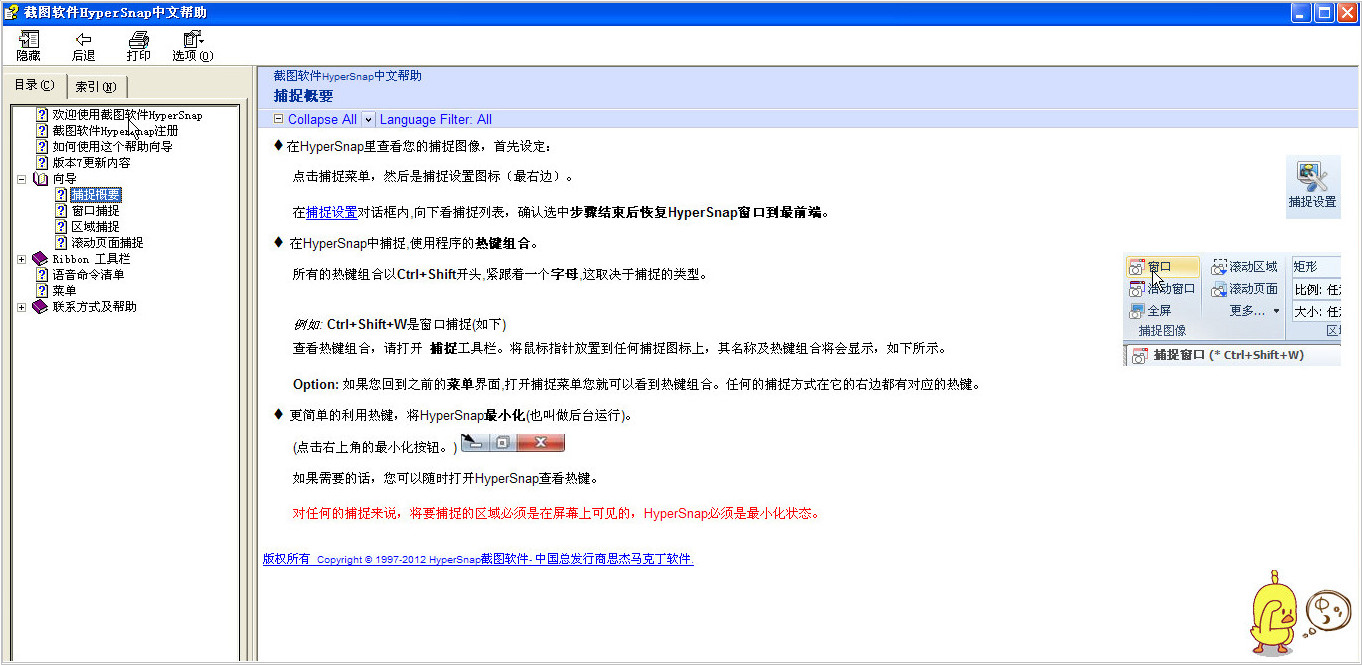1362x665 pixels.
Task: Open the 语音命令清单 topic
Action: (88, 275)
